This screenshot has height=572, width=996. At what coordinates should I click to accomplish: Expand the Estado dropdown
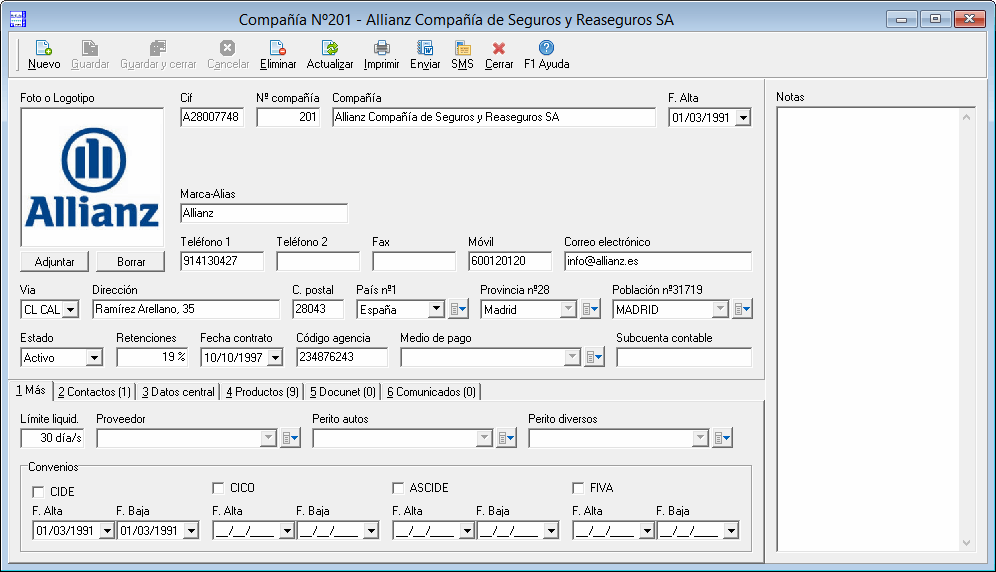(94, 358)
